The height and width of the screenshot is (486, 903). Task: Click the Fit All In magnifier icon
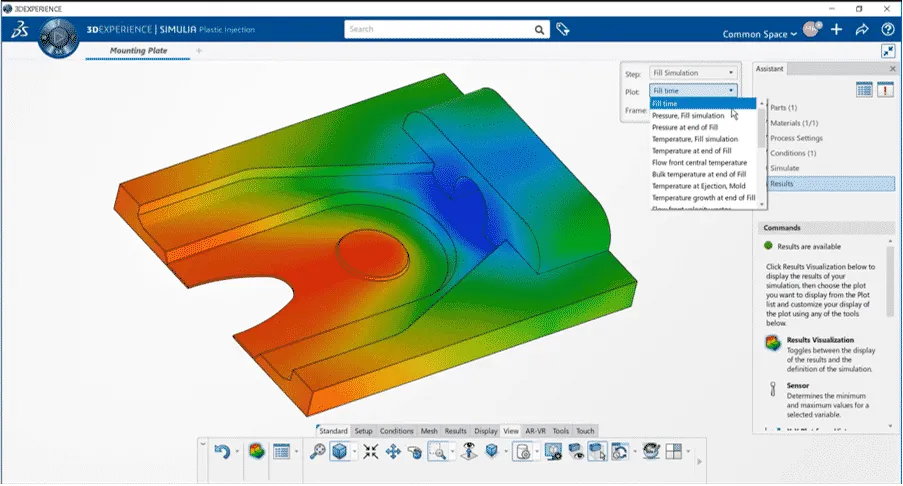coord(317,451)
